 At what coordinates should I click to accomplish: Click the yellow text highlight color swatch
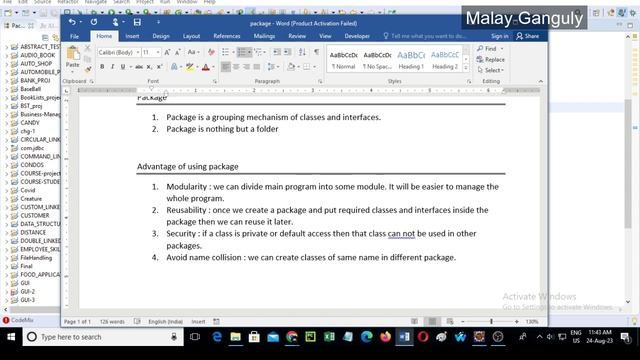click(190, 67)
